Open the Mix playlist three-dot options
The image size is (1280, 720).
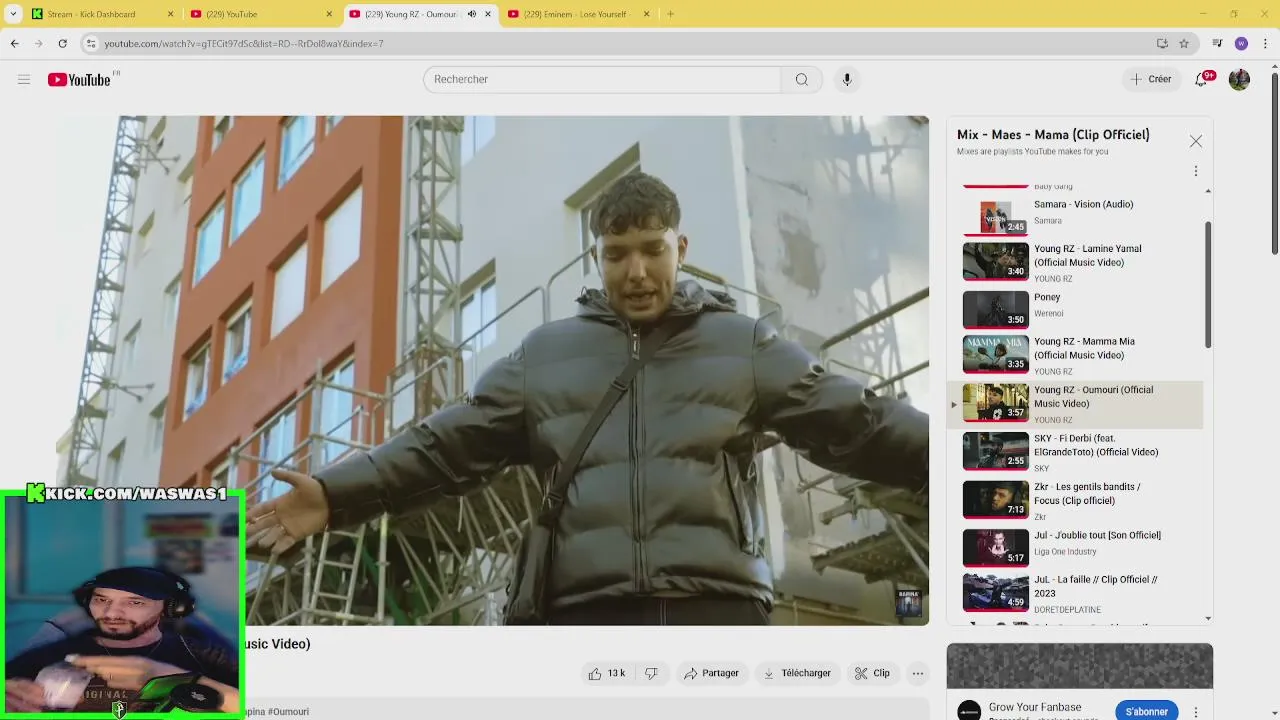pyautogui.click(x=1196, y=171)
